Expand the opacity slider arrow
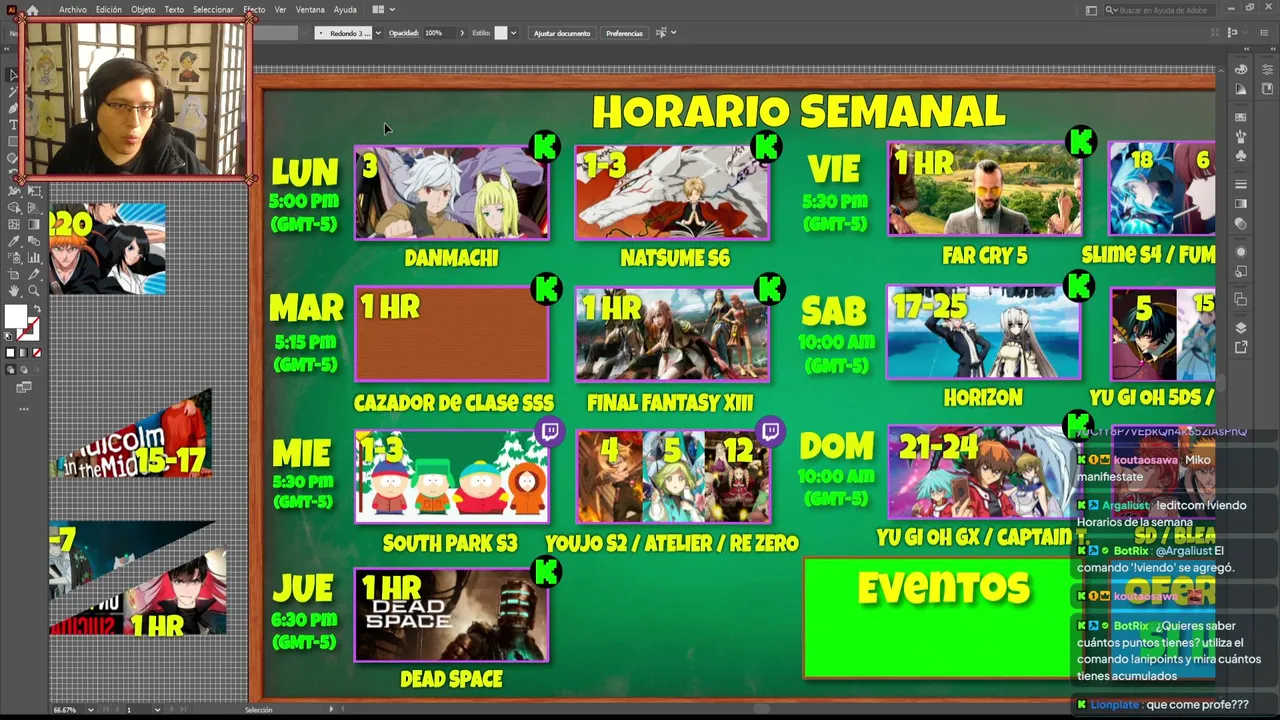Viewport: 1280px width, 720px height. 462,33
